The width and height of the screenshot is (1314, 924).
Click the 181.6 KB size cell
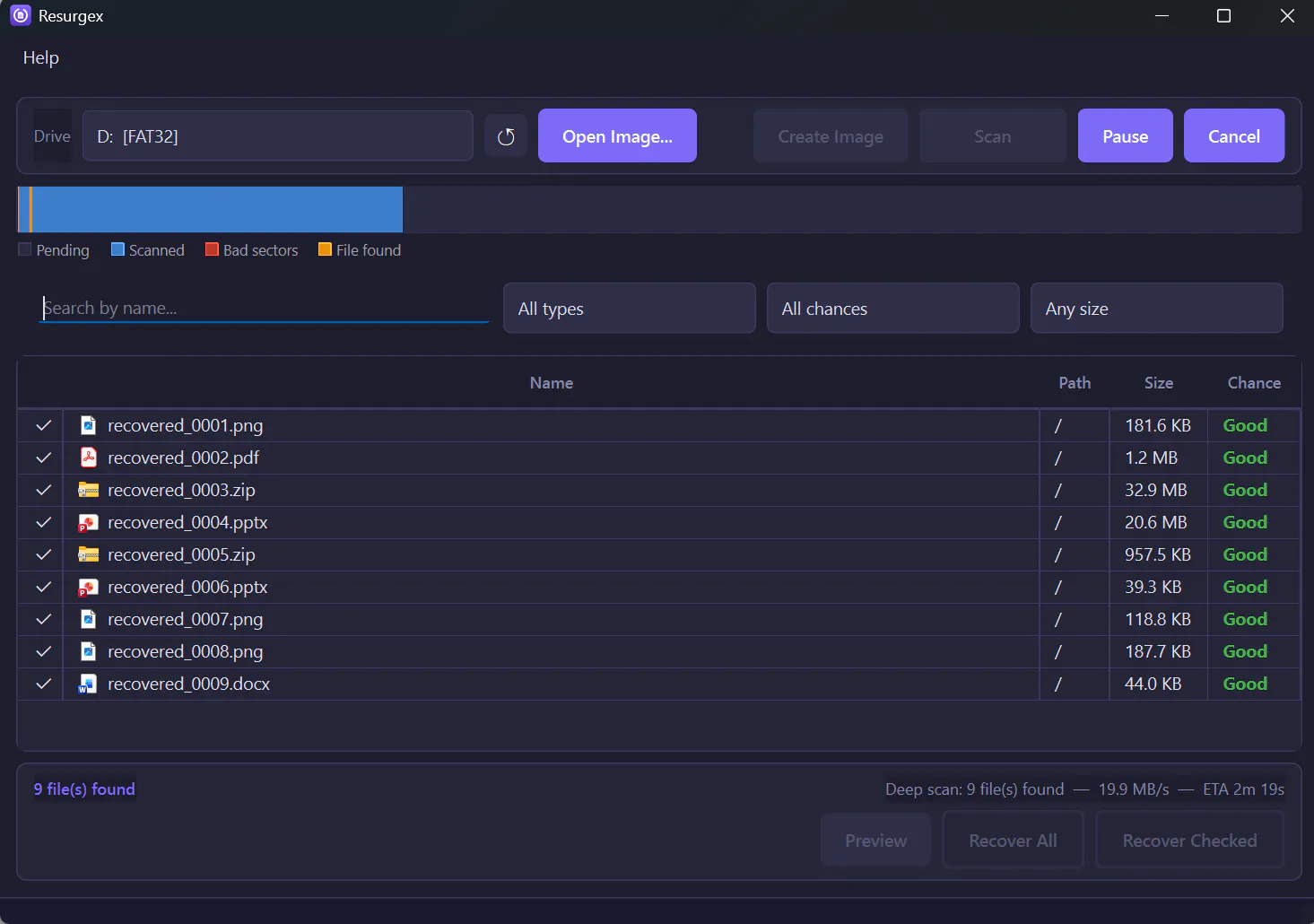coord(1158,425)
